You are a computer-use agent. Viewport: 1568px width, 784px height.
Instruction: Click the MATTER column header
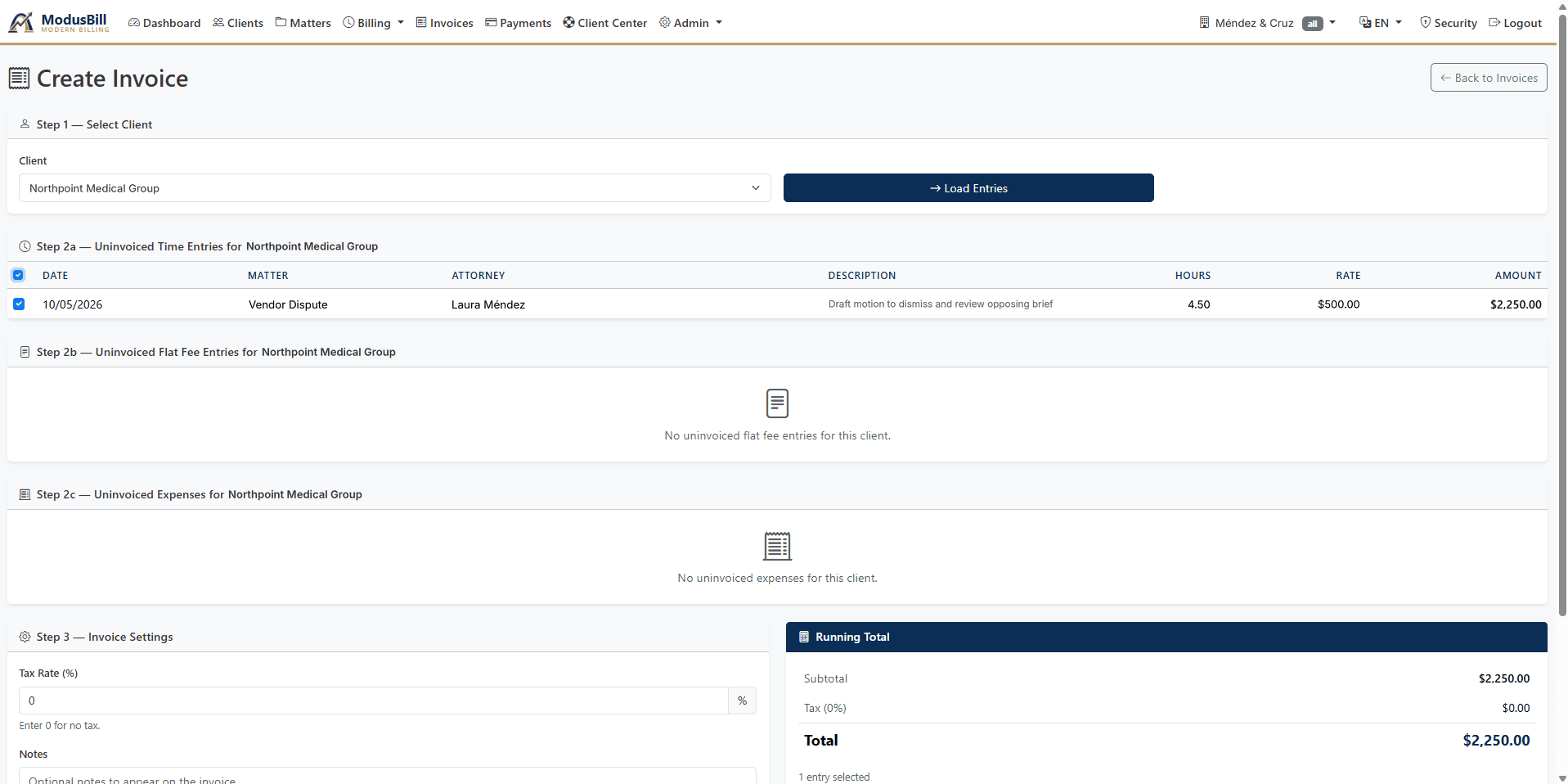pos(268,276)
